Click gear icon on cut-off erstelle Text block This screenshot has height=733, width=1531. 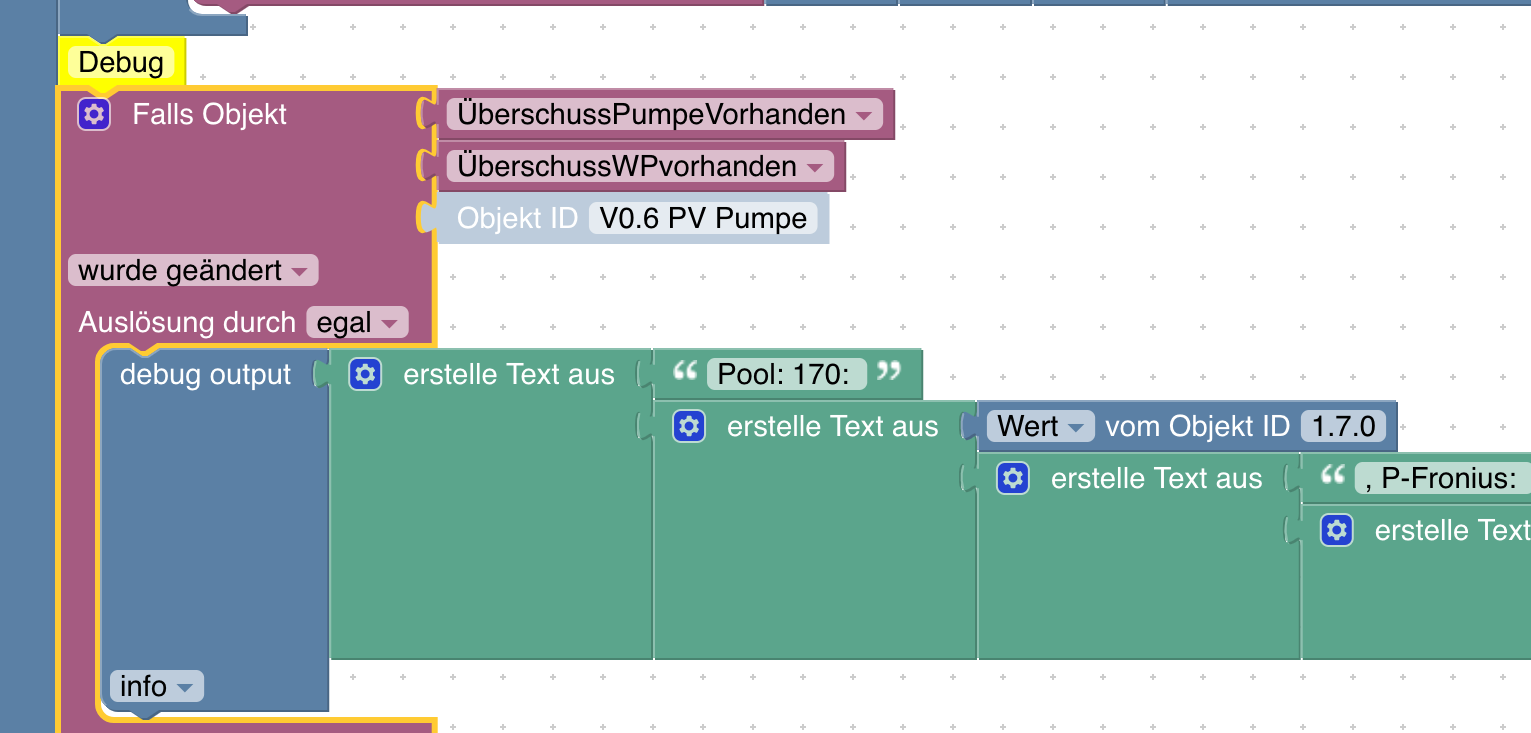click(x=1337, y=531)
